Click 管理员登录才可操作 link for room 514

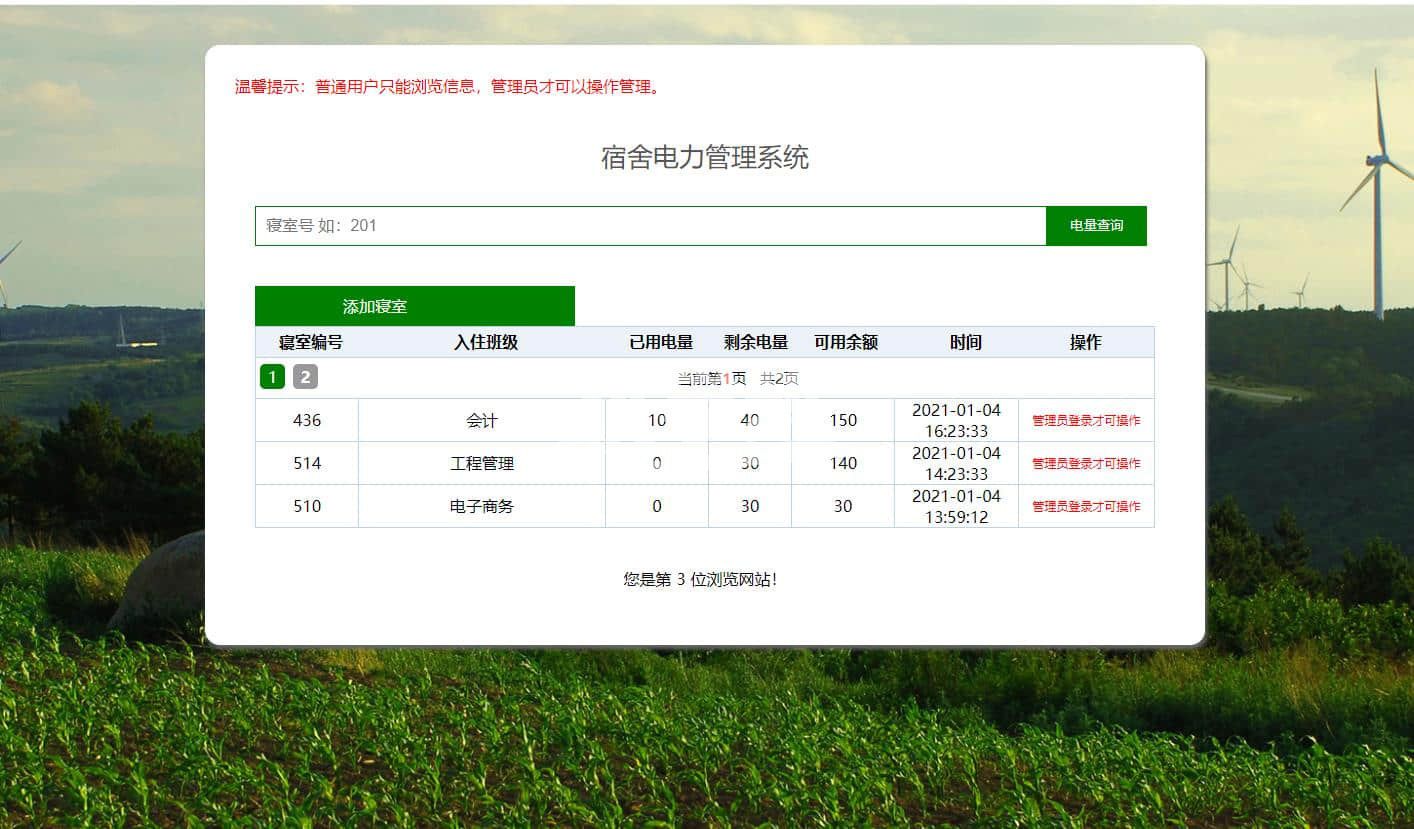1085,464
